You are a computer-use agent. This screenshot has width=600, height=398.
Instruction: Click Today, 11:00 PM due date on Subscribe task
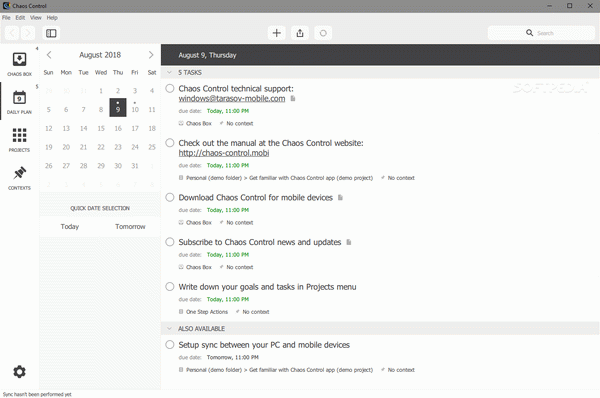pyautogui.click(x=228, y=254)
